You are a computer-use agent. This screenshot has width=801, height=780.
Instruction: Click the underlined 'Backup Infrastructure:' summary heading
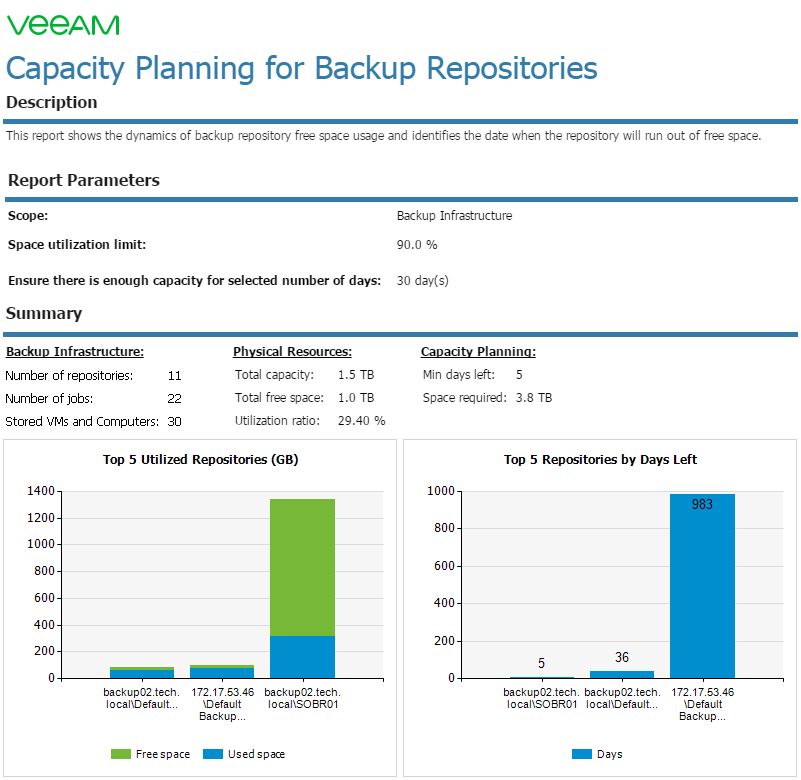[75, 351]
